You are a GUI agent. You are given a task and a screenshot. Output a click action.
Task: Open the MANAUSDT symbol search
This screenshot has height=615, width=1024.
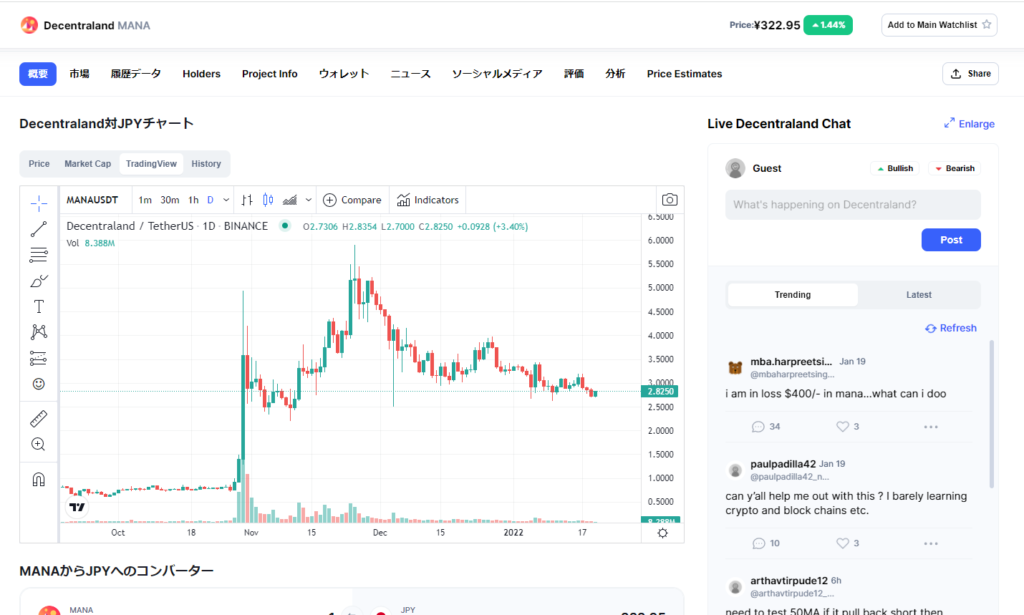[x=92, y=200]
